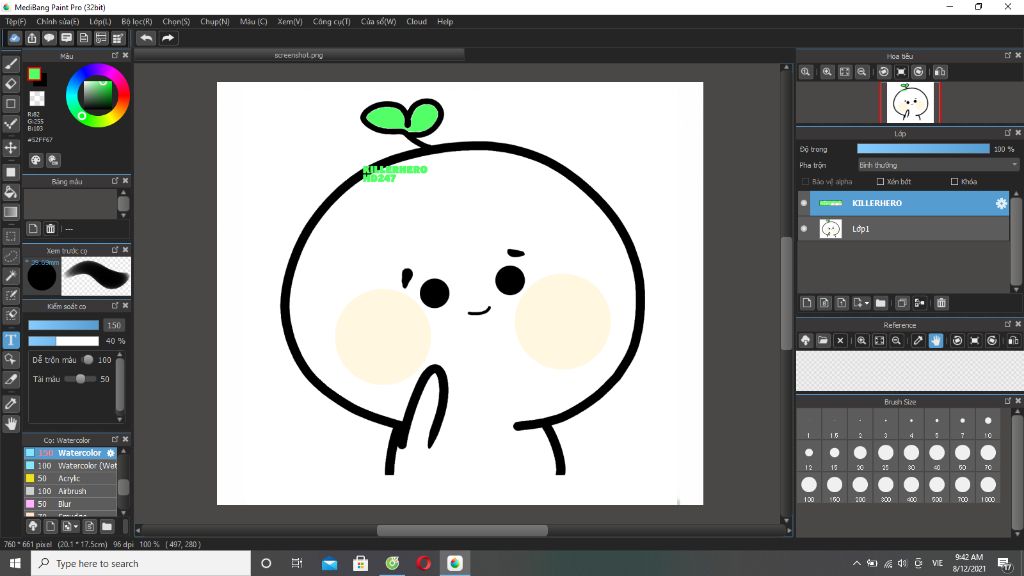Open Lớp(L) menu
1024x576 pixels.
click(100, 22)
